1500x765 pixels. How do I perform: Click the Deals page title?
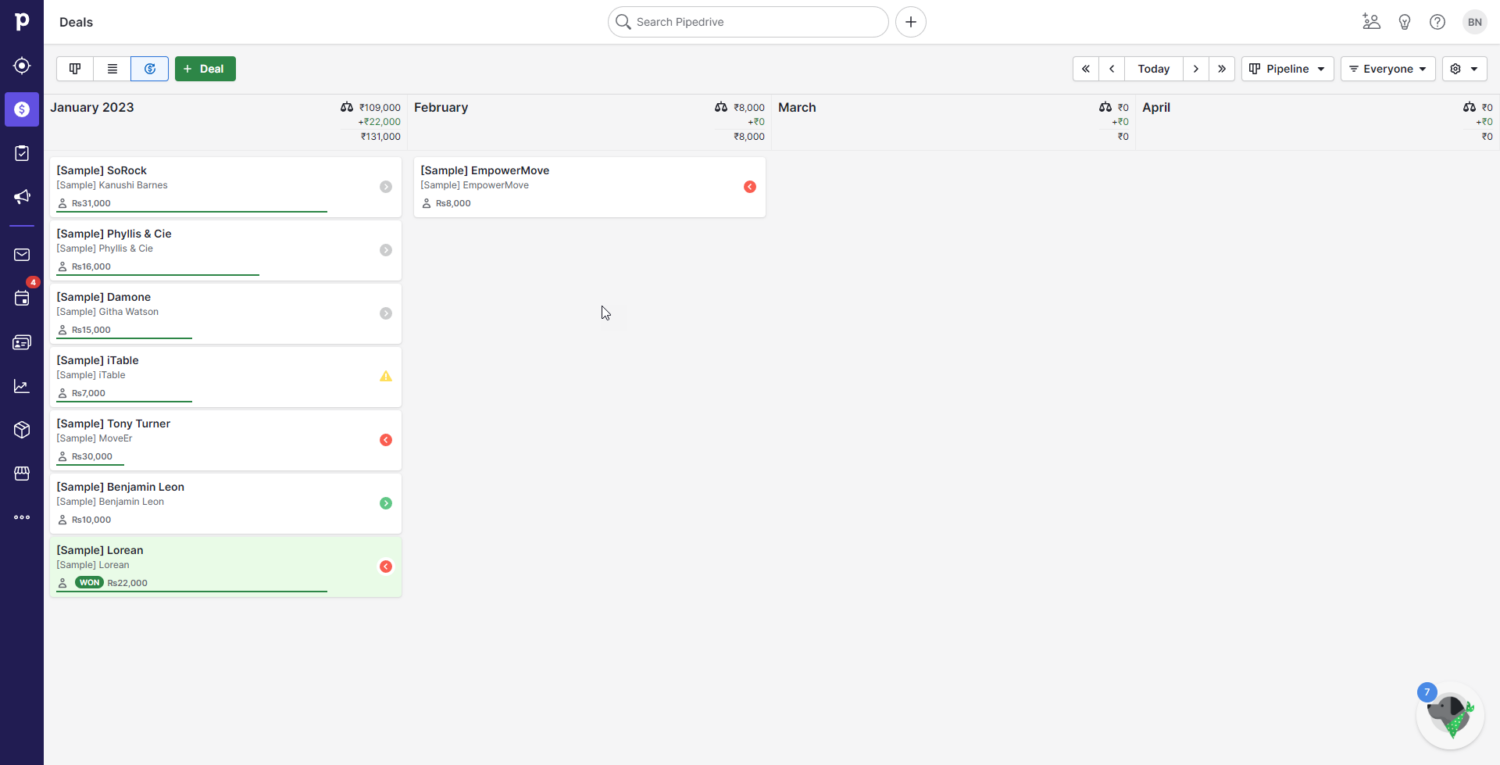pyautogui.click(x=76, y=22)
